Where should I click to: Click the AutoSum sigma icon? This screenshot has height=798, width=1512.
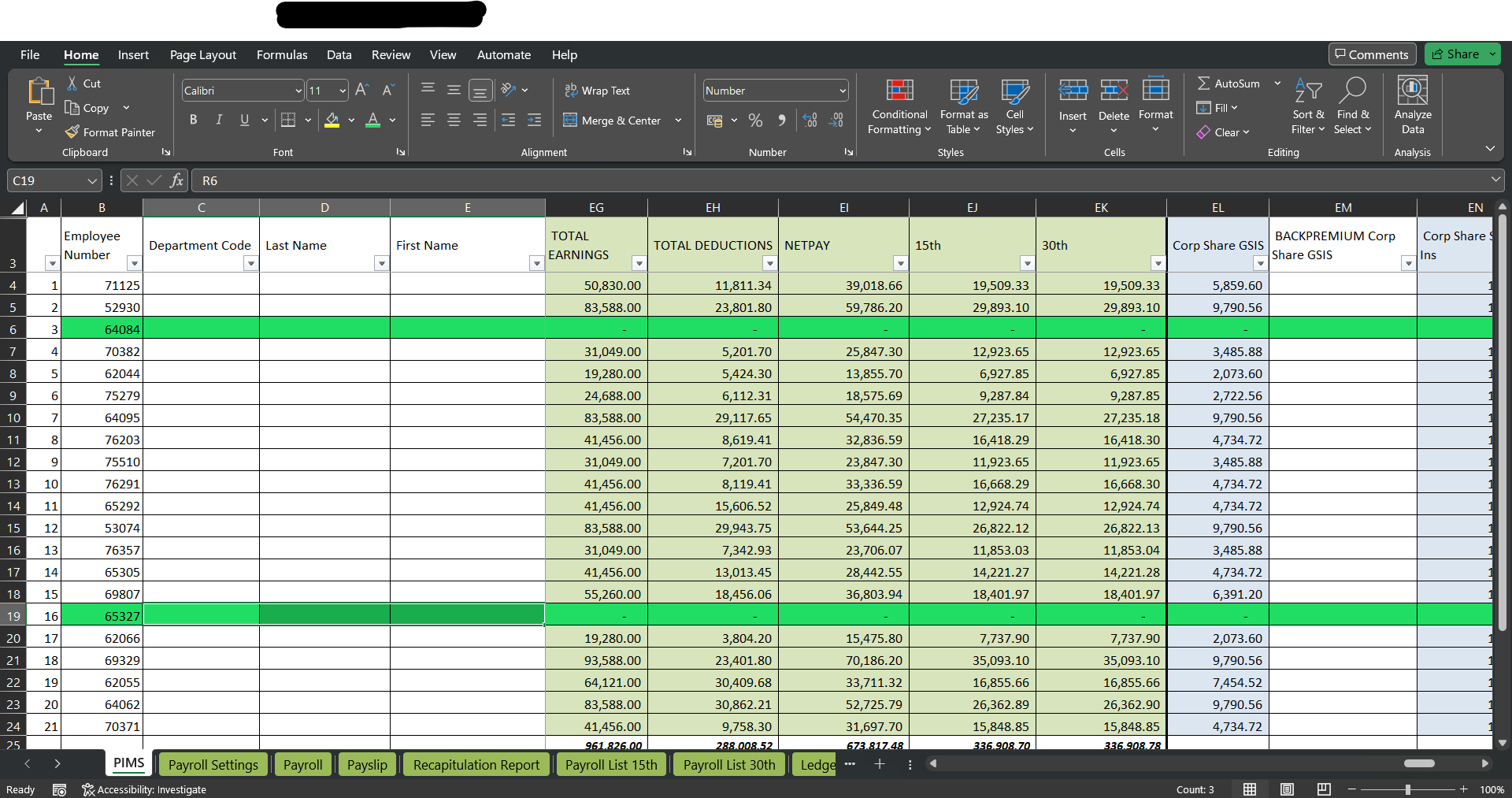[x=1203, y=84]
